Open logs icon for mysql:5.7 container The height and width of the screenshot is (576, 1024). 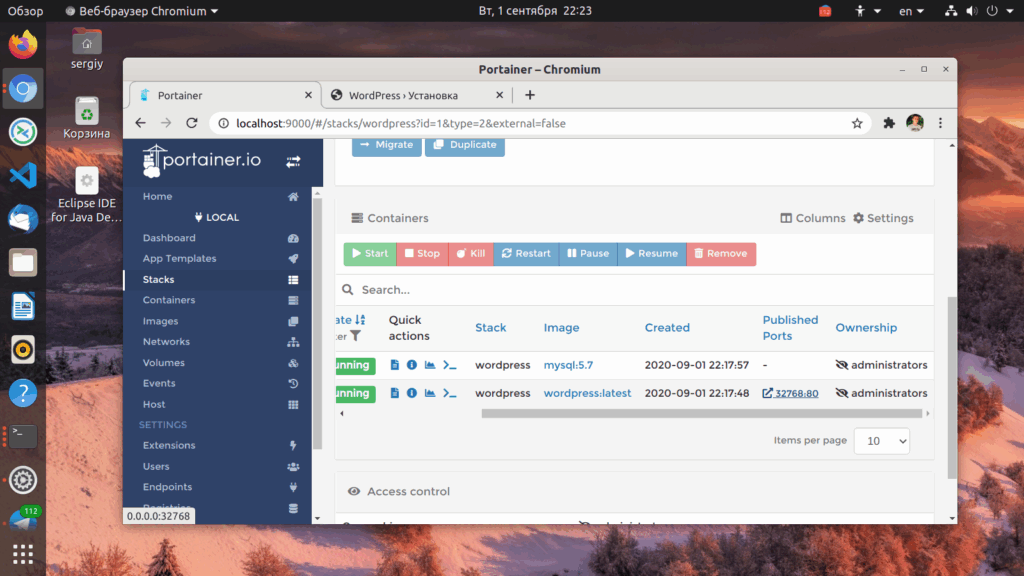[x=394, y=365]
